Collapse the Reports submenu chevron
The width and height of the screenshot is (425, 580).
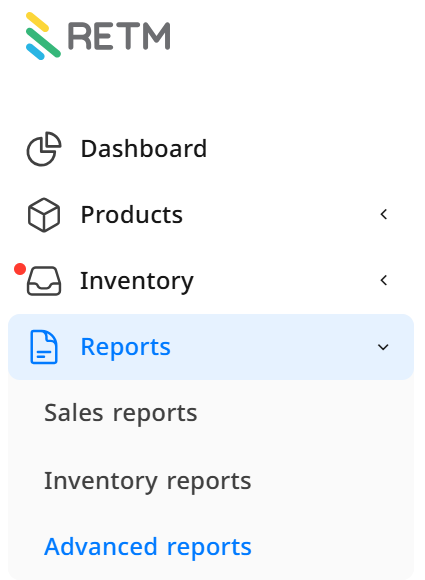(x=383, y=347)
